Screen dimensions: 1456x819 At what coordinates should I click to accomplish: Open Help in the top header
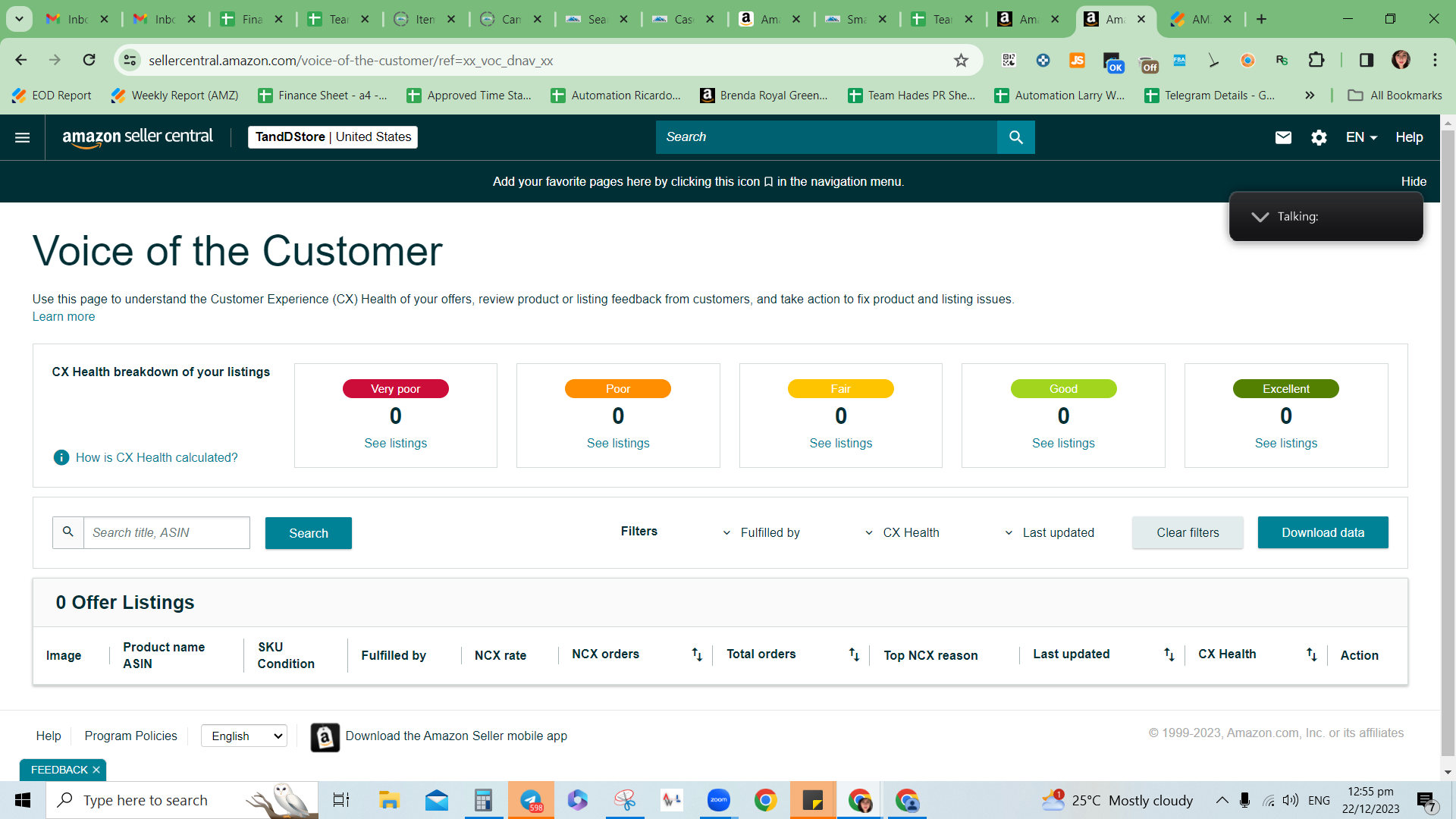pyautogui.click(x=1409, y=137)
